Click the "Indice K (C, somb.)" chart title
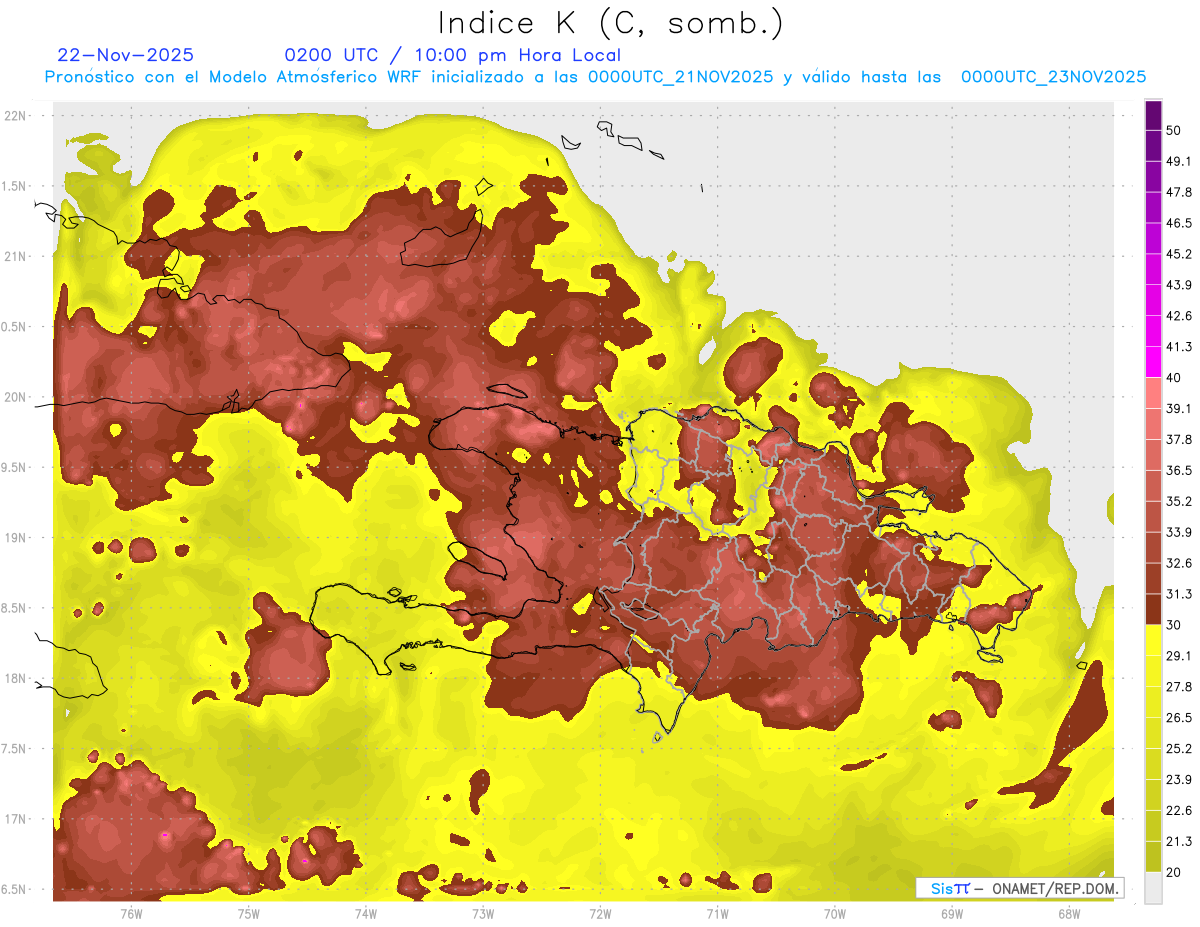This screenshot has height=927, width=1200. 611,23
